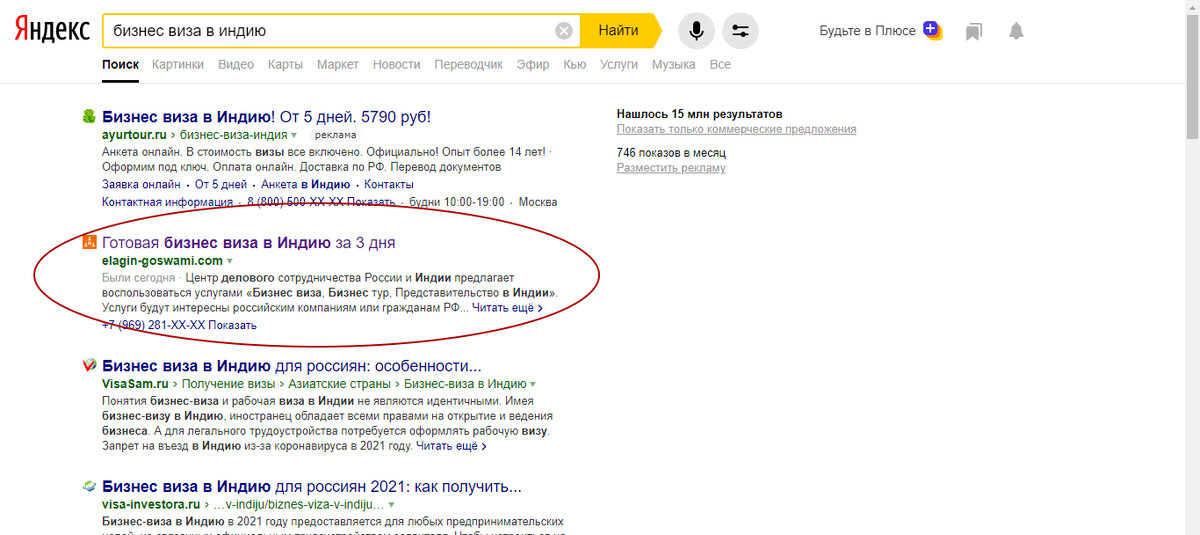Open Будьте в Плюсе link
Viewport: 1200px width, 535px height.
867,31
